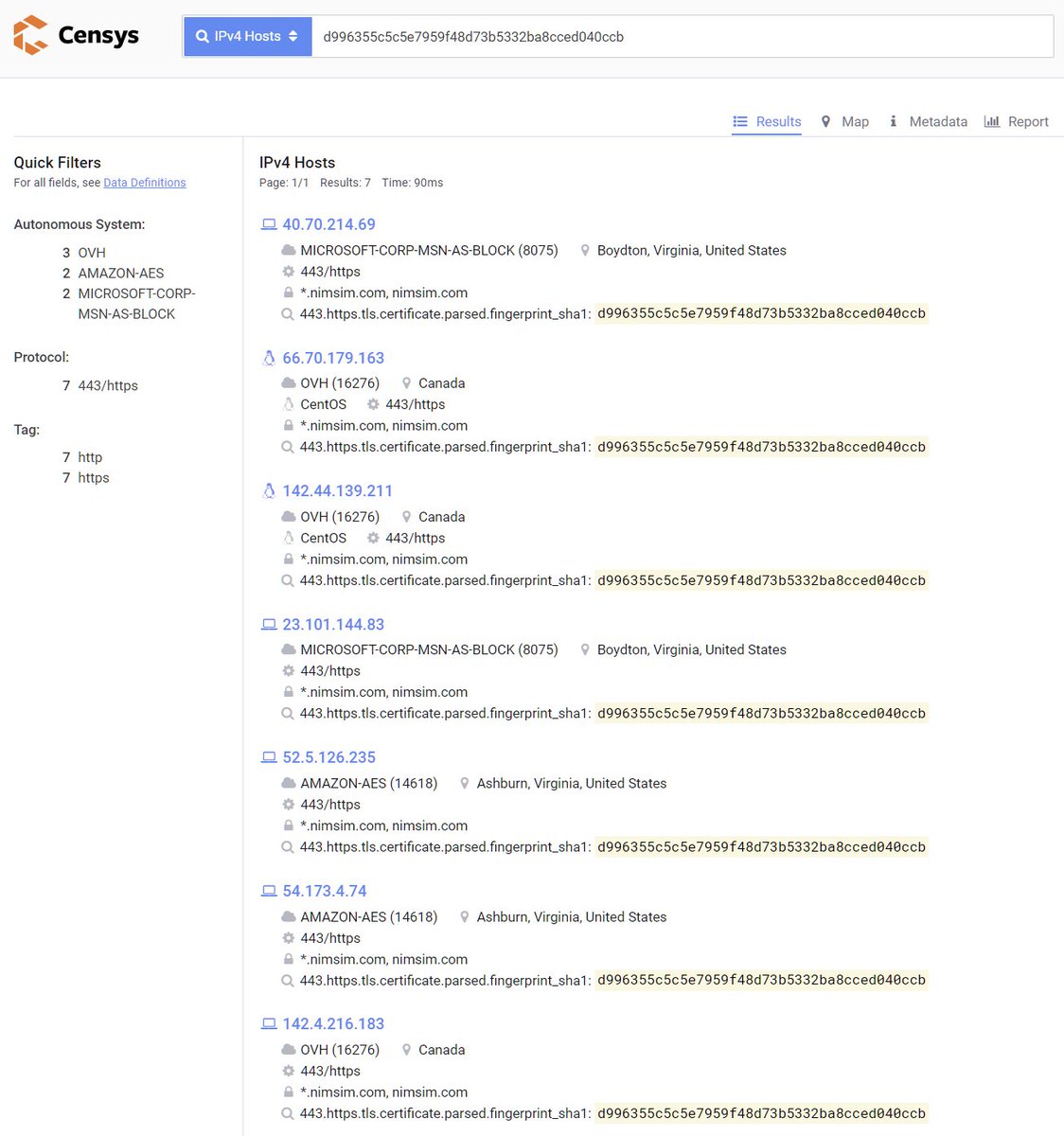The width and height of the screenshot is (1064, 1136).
Task: Open host 142.44.139.211
Action: click(x=337, y=491)
